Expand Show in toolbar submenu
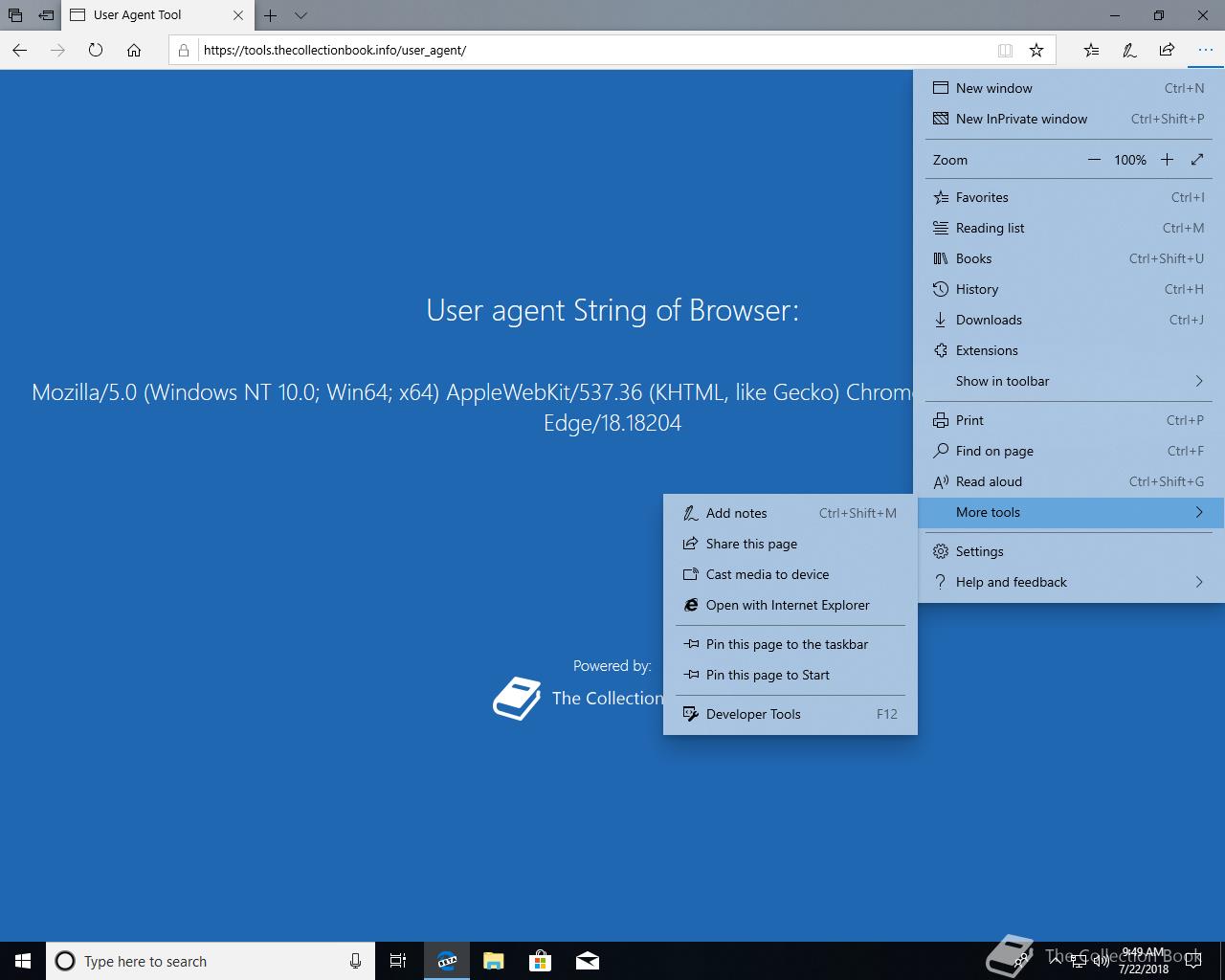Image resolution: width=1225 pixels, height=980 pixels. (1070, 381)
